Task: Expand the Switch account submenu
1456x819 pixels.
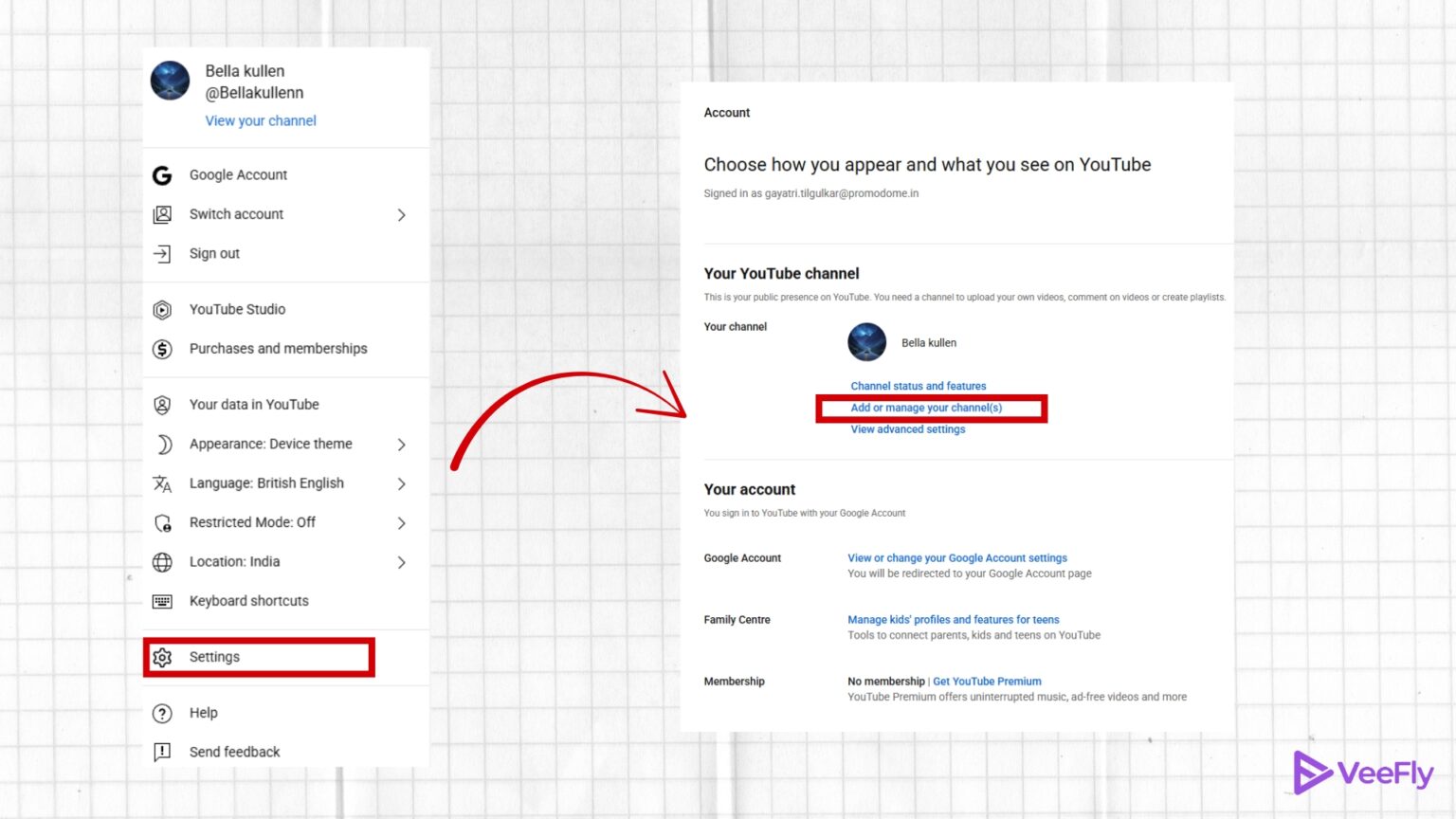Action: point(402,214)
